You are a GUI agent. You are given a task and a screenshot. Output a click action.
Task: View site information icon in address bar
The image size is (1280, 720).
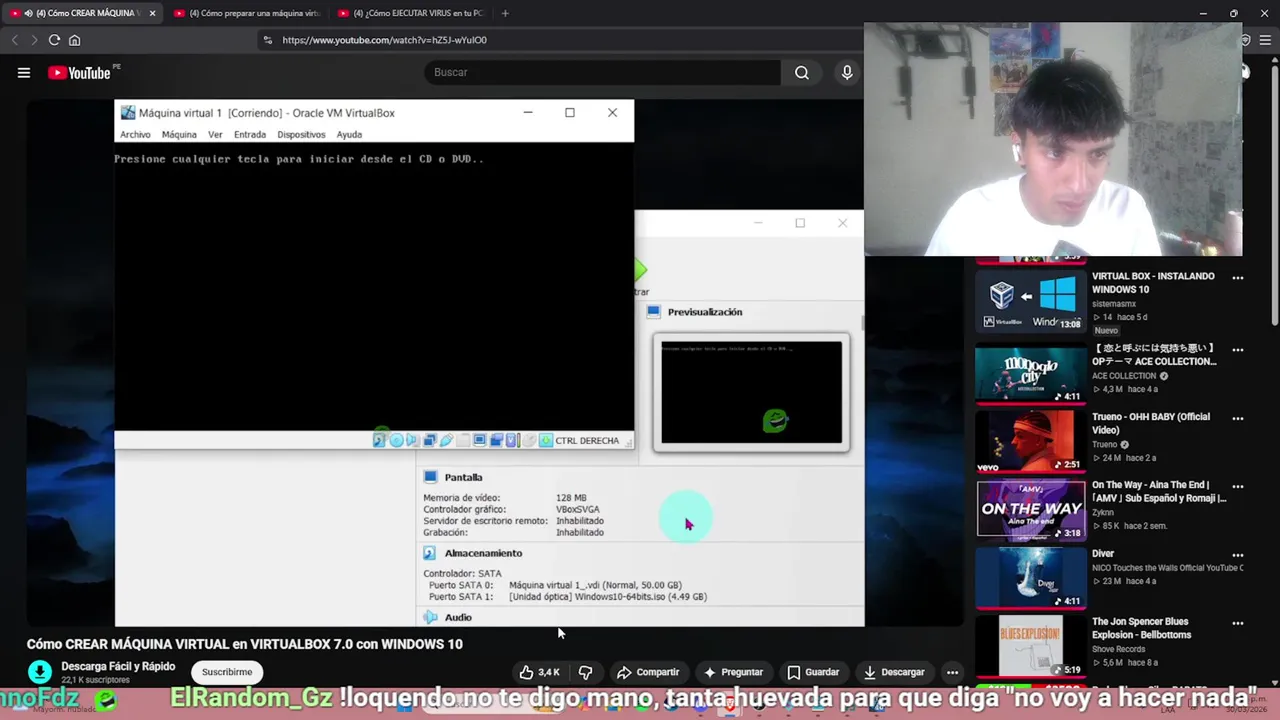pos(266,40)
